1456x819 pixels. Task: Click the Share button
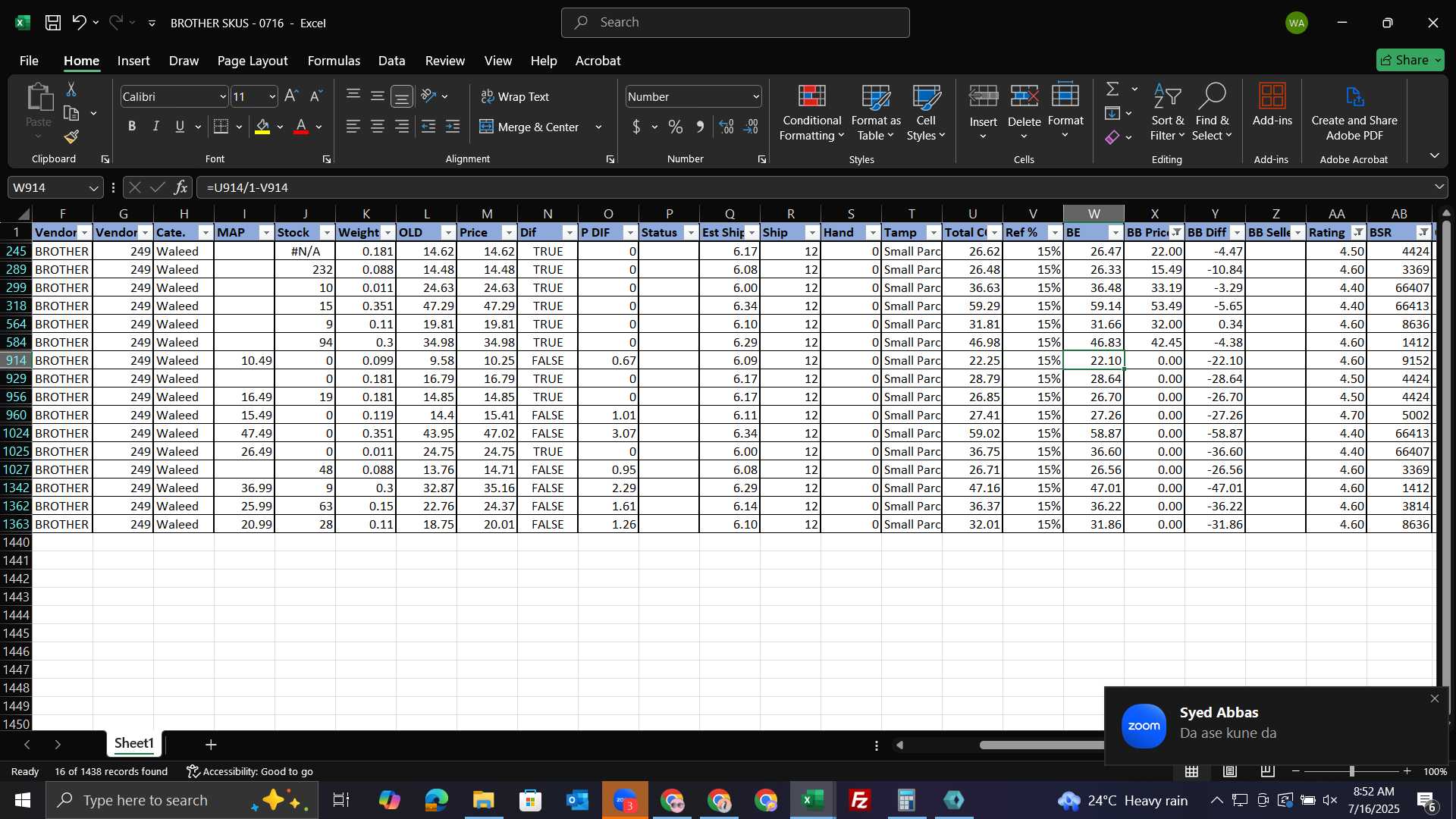(1410, 60)
